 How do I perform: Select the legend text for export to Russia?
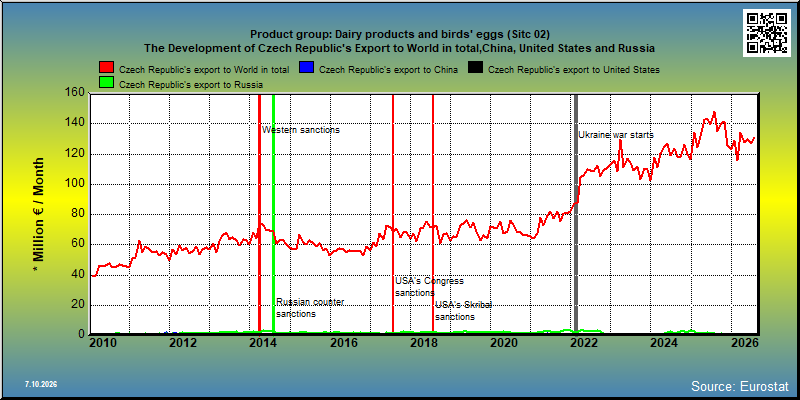click(191, 85)
